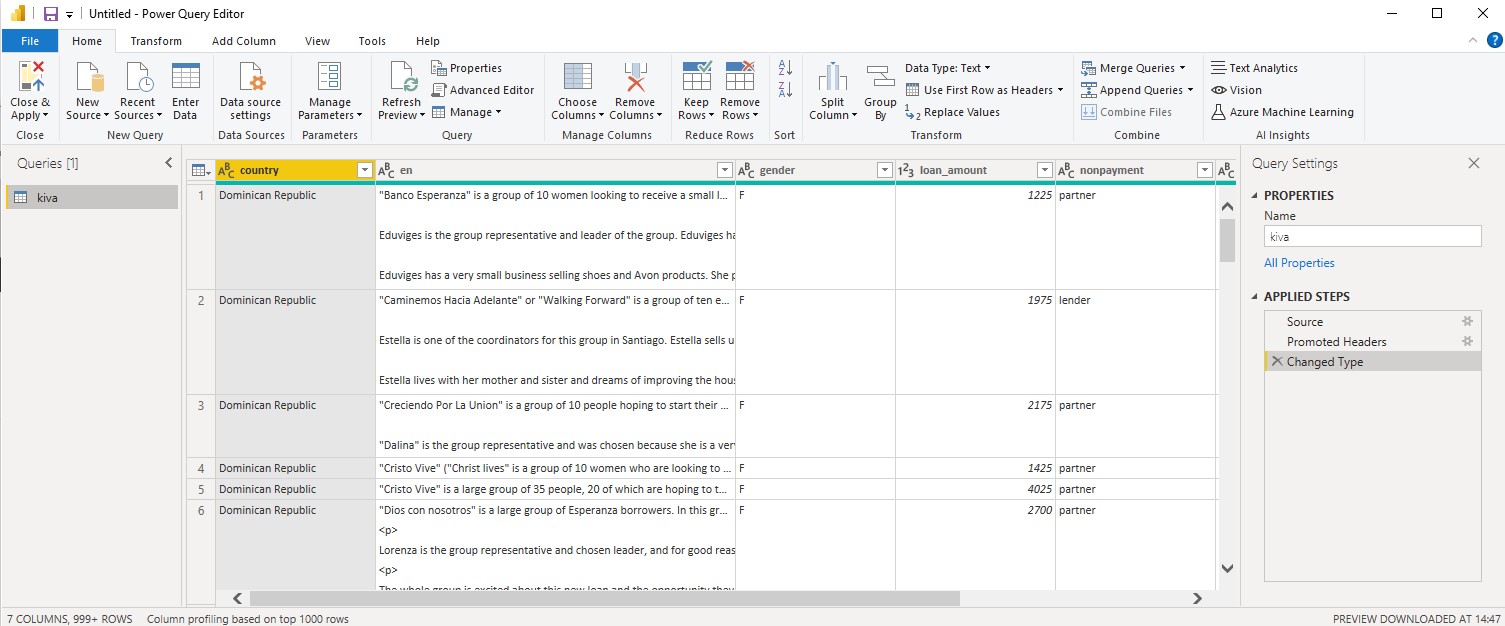Click the loan_amount column data type icon
The width and height of the screenshot is (1505, 626).
(906, 170)
